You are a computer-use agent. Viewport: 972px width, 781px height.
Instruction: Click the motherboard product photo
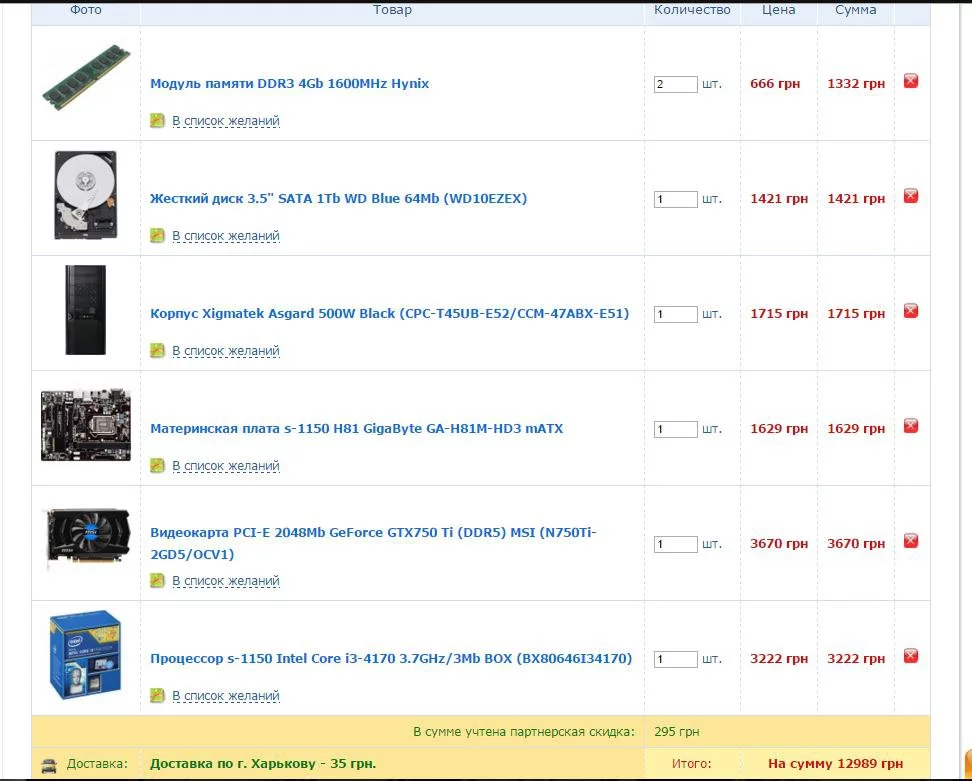point(86,425)
